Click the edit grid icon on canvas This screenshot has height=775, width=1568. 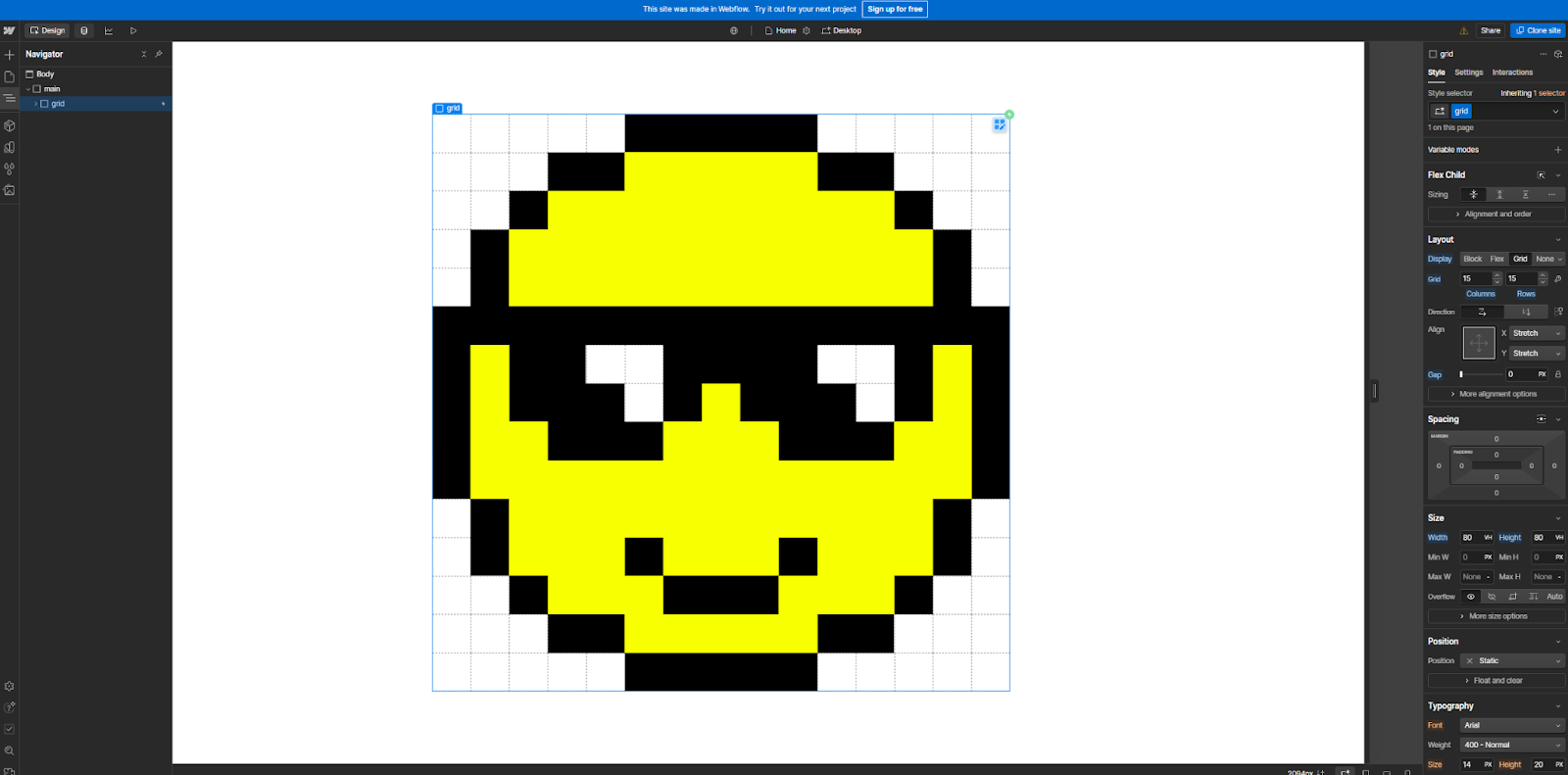1000,124
